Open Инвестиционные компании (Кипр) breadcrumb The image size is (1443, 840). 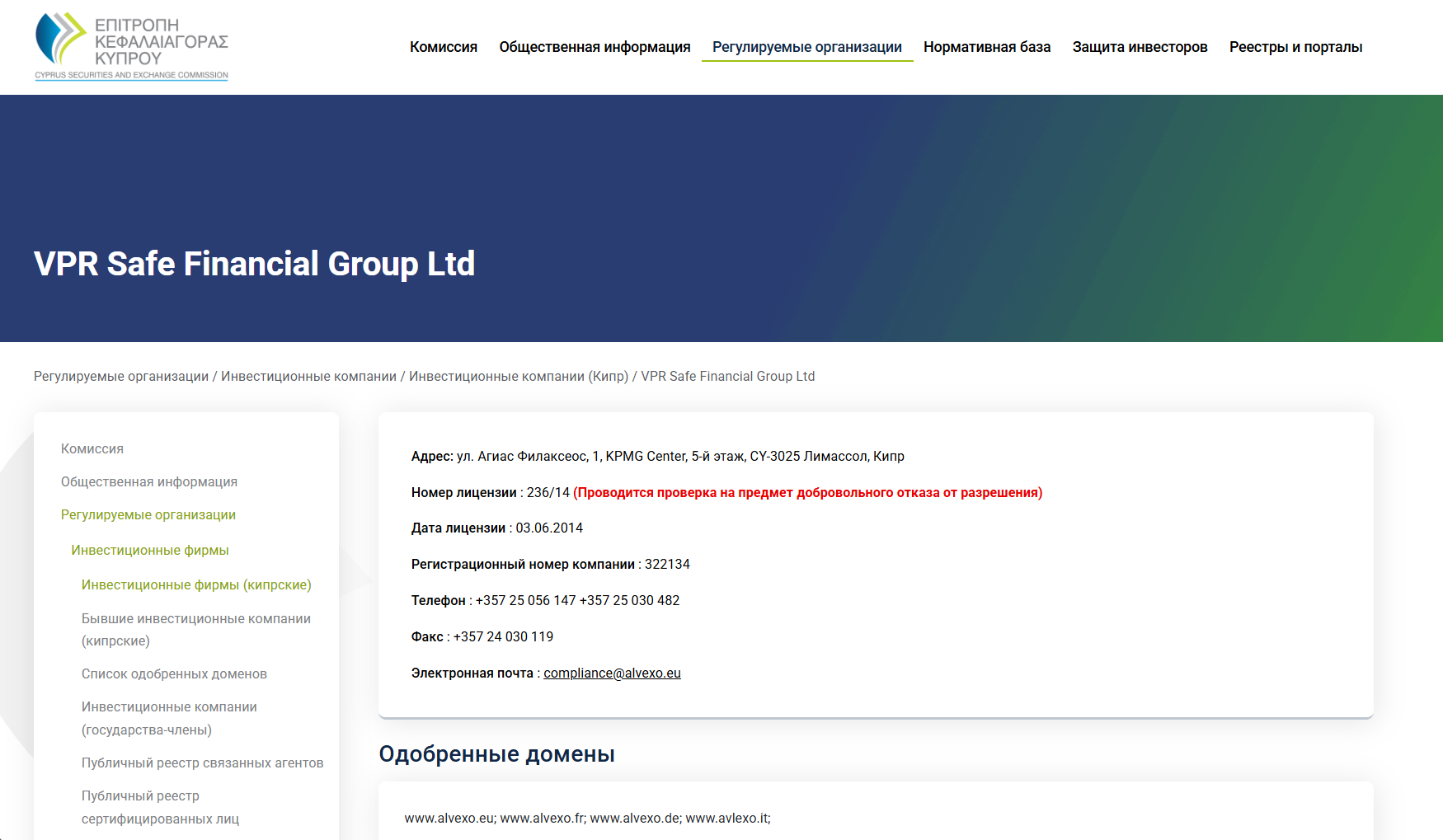(x=519, y=376)
